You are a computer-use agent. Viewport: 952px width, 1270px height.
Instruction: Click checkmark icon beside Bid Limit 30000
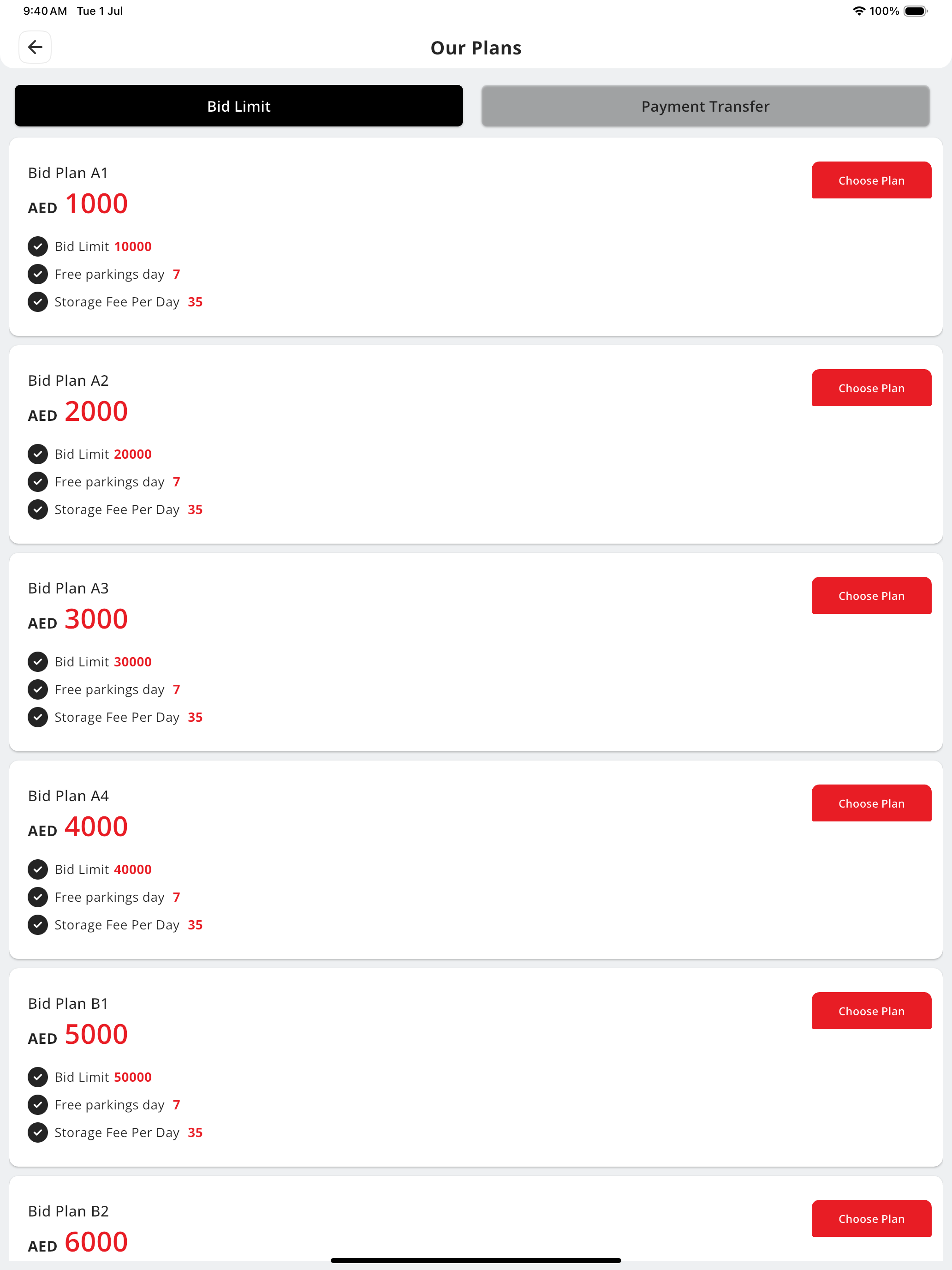38,662
